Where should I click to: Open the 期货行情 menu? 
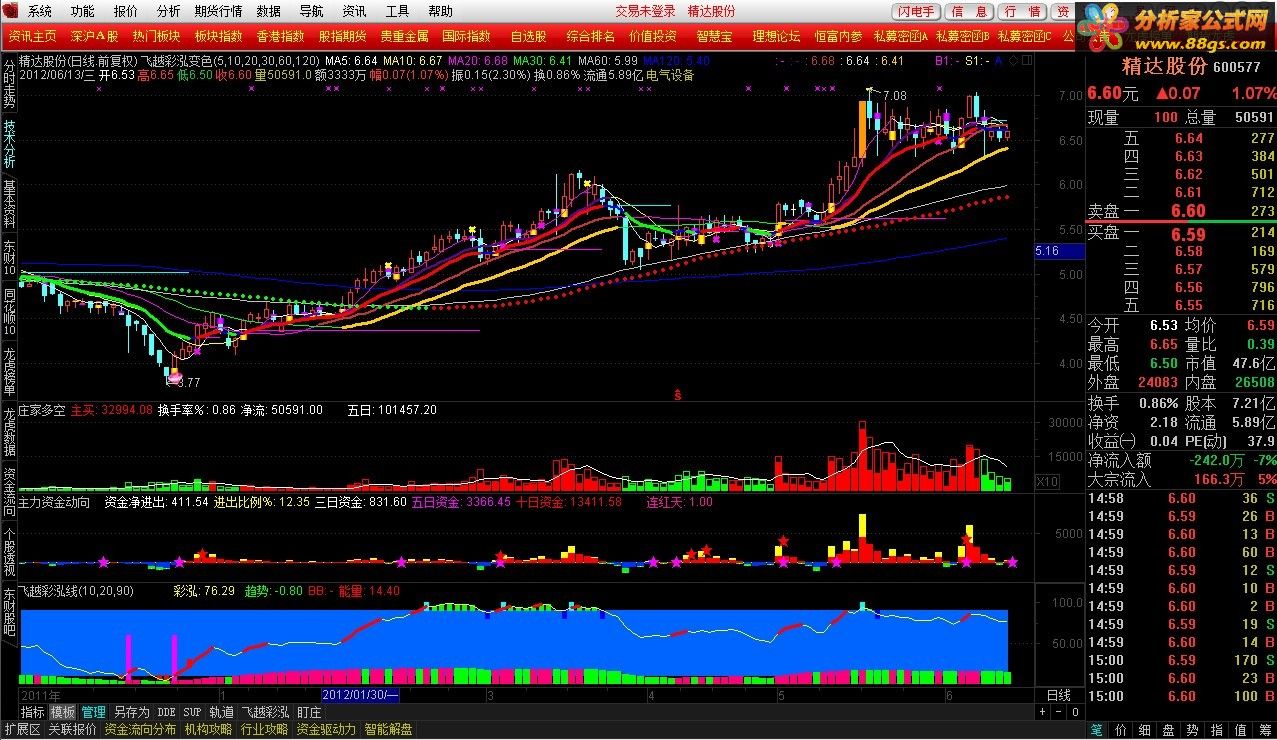[x=218, y=11]
